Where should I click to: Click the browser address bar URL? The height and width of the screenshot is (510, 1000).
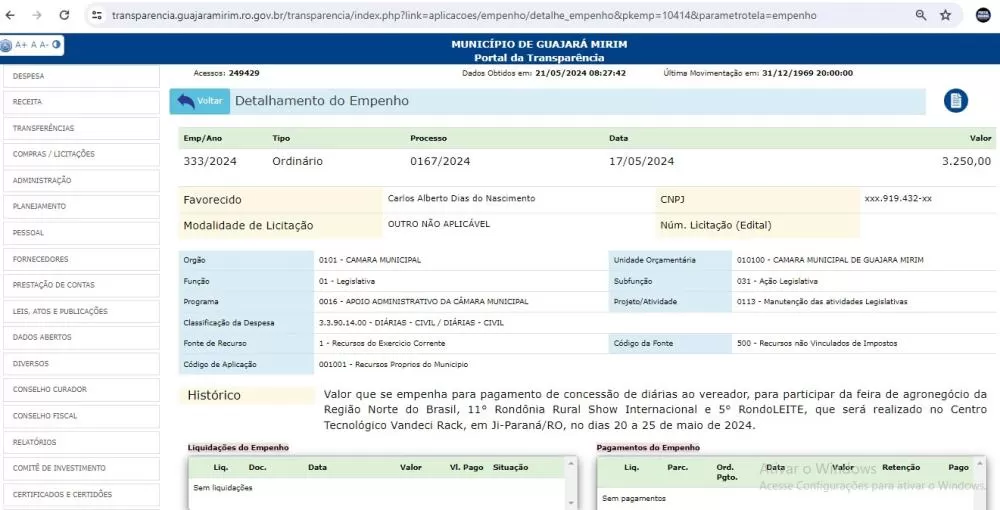point(464,15)
